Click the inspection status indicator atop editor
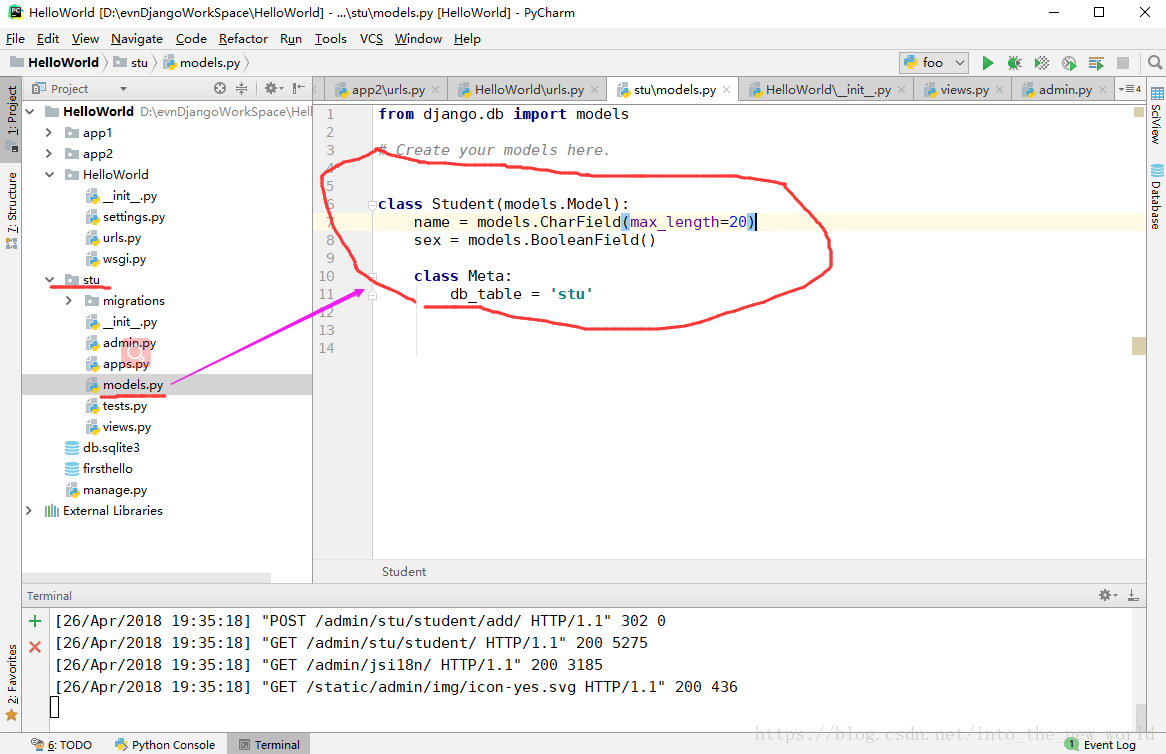 (1138, 112)
